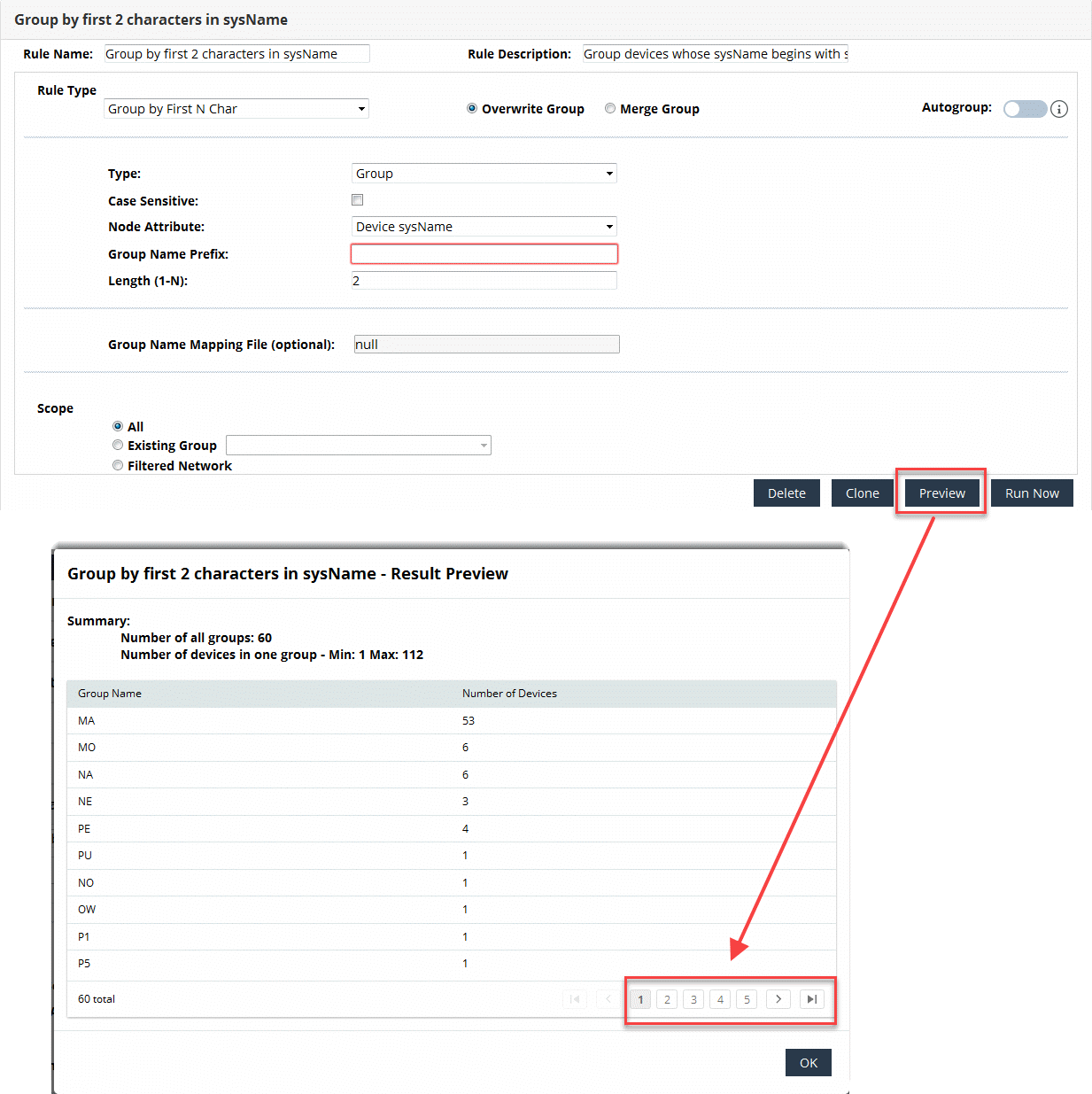
Task: Open the Existing Group combo box
Action: pyautogui.click(x=358, y=446)
